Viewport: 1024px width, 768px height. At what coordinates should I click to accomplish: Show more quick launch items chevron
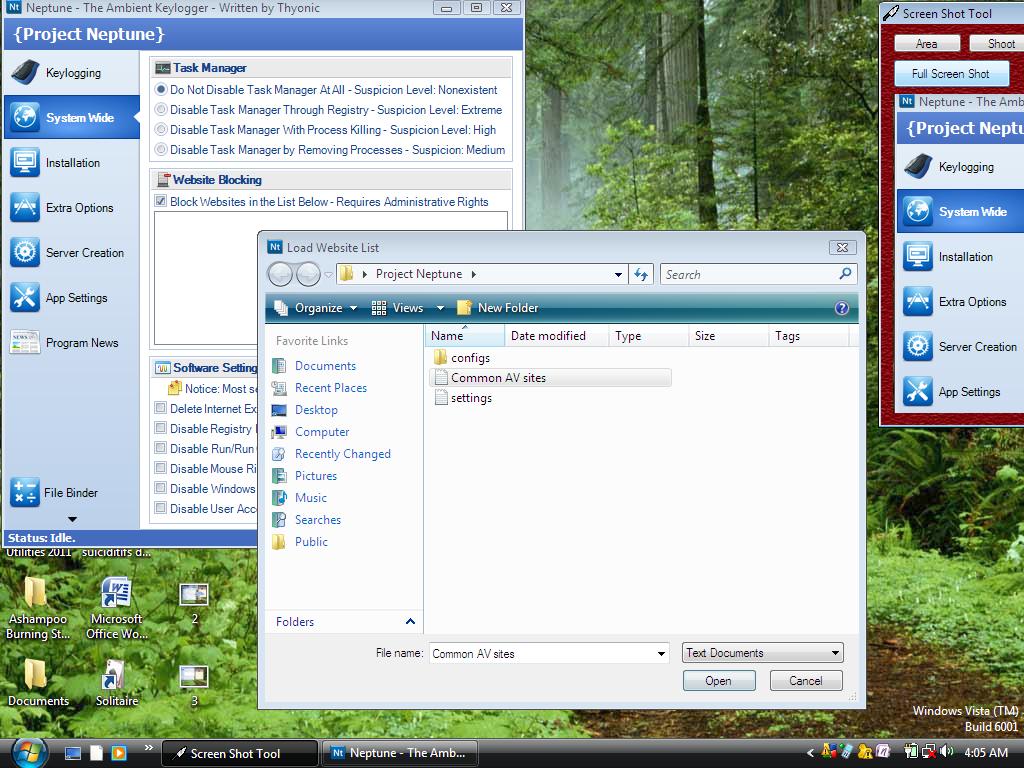click(x=148, y=748)
